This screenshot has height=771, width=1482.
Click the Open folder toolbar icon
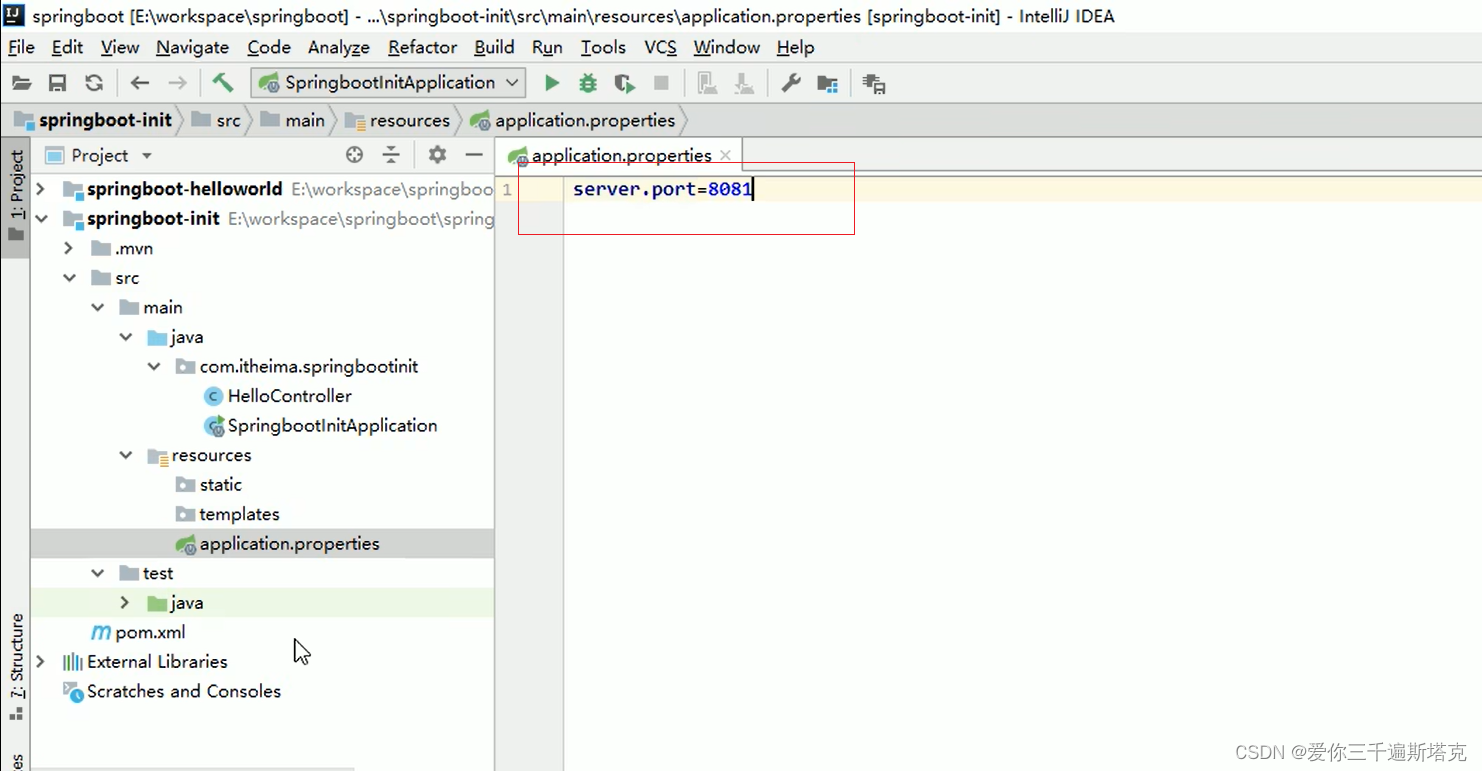[22, 84]
